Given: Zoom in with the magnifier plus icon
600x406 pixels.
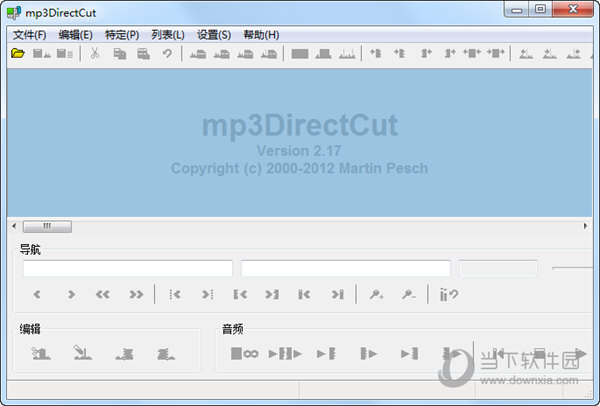Looking at the screenshot, I should coord(377,294).
